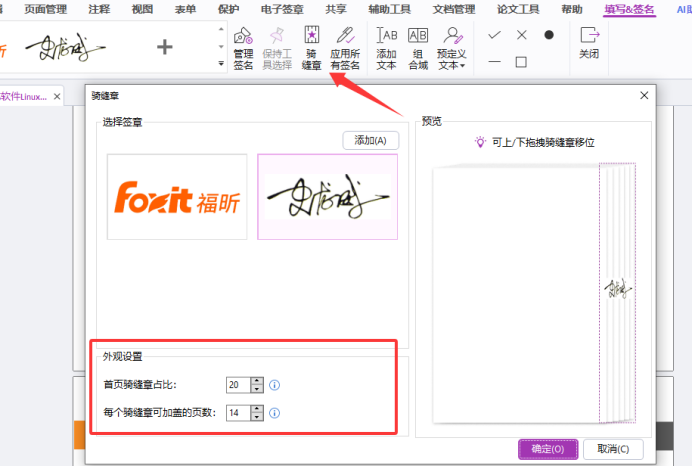Show info for 每个骑缝章可加盖的页数
Viewport: 693px width, 466px height.
point(274,413)
